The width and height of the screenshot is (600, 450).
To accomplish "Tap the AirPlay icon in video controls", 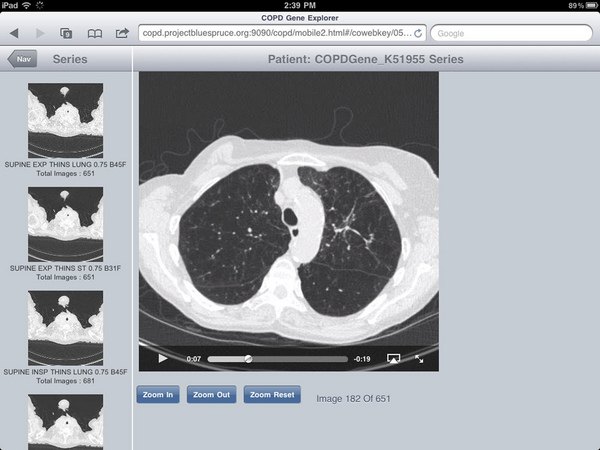I will pos(393,359).
